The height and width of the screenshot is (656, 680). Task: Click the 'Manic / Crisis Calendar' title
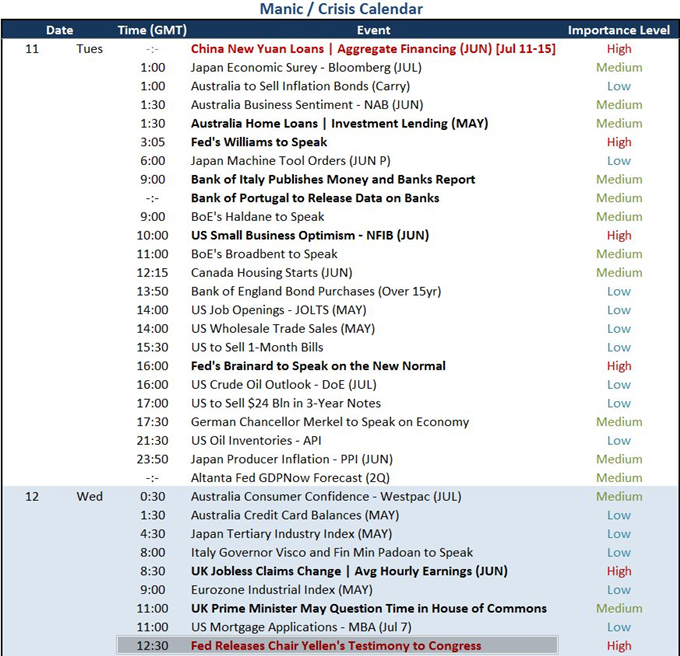(341, 9)
